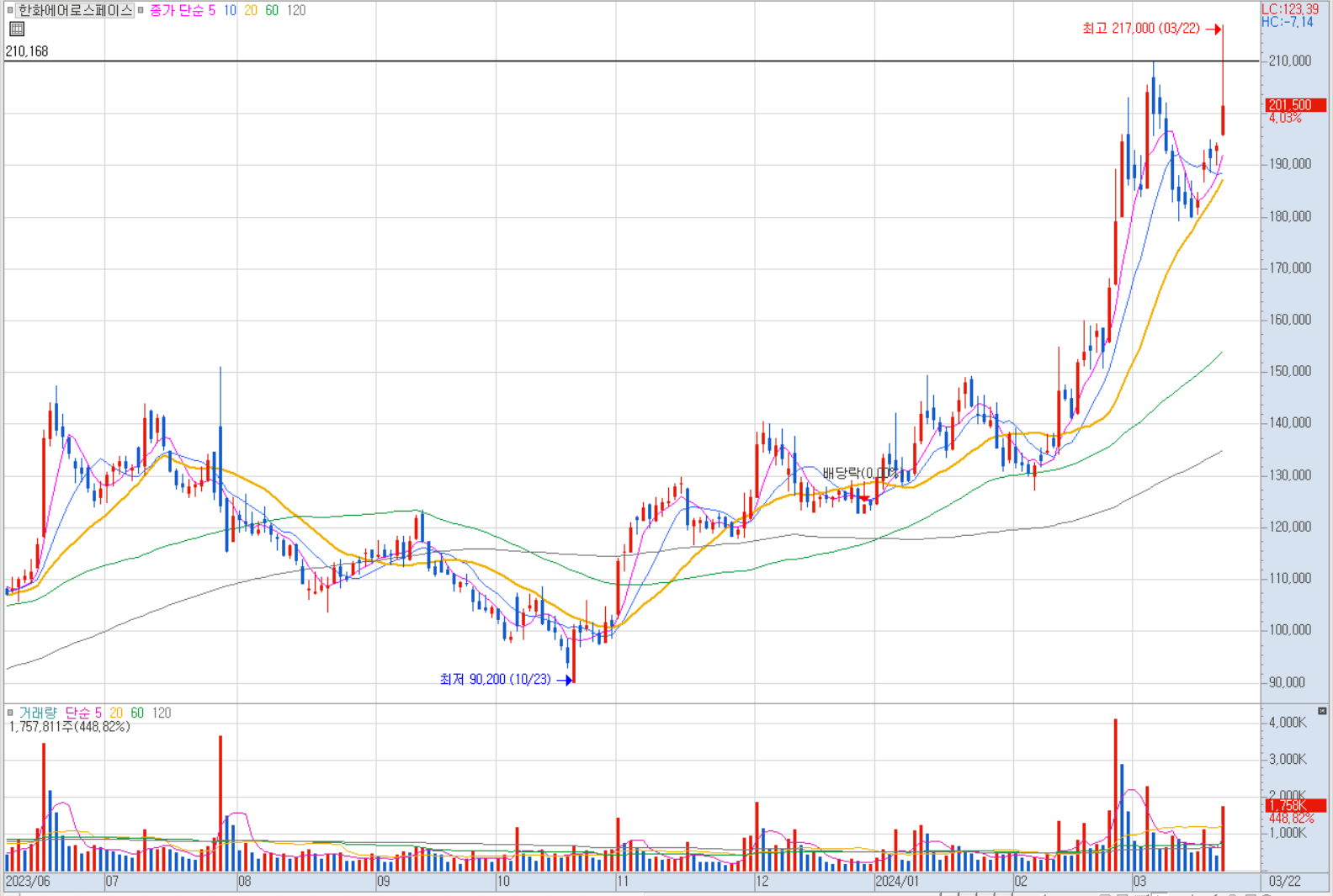
Task: Click the 210,168 horizontal line value
Action: point(27,51)
